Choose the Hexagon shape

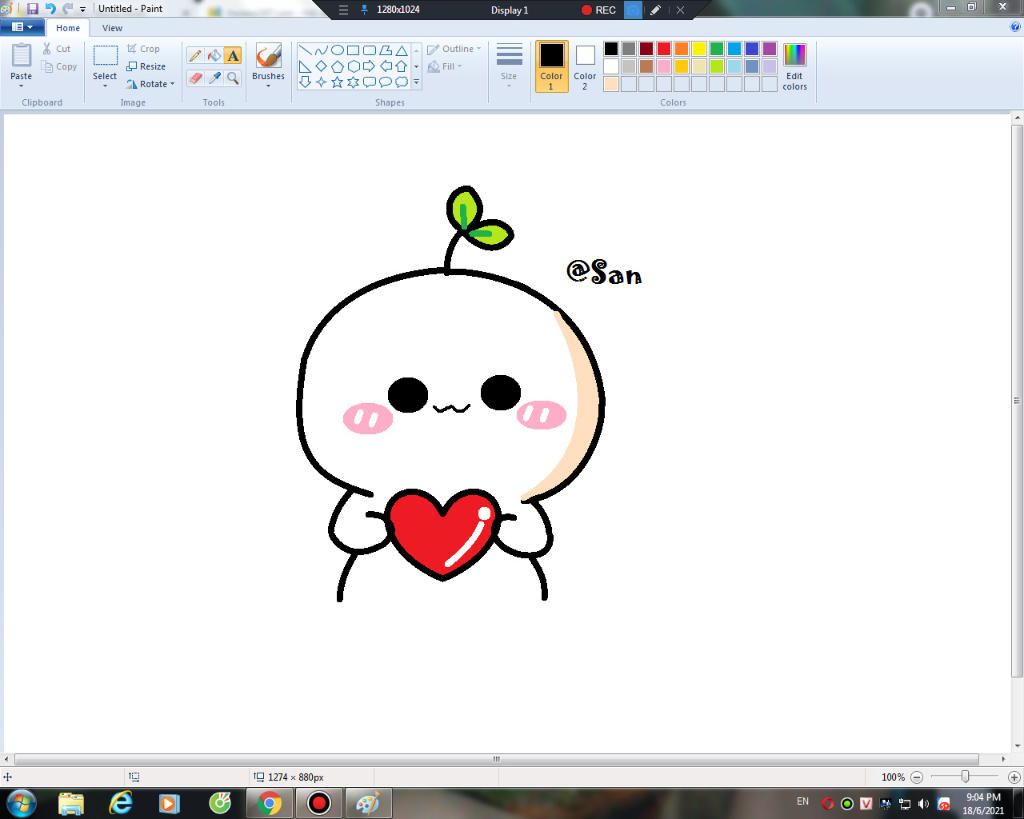(x=353, y=66)
